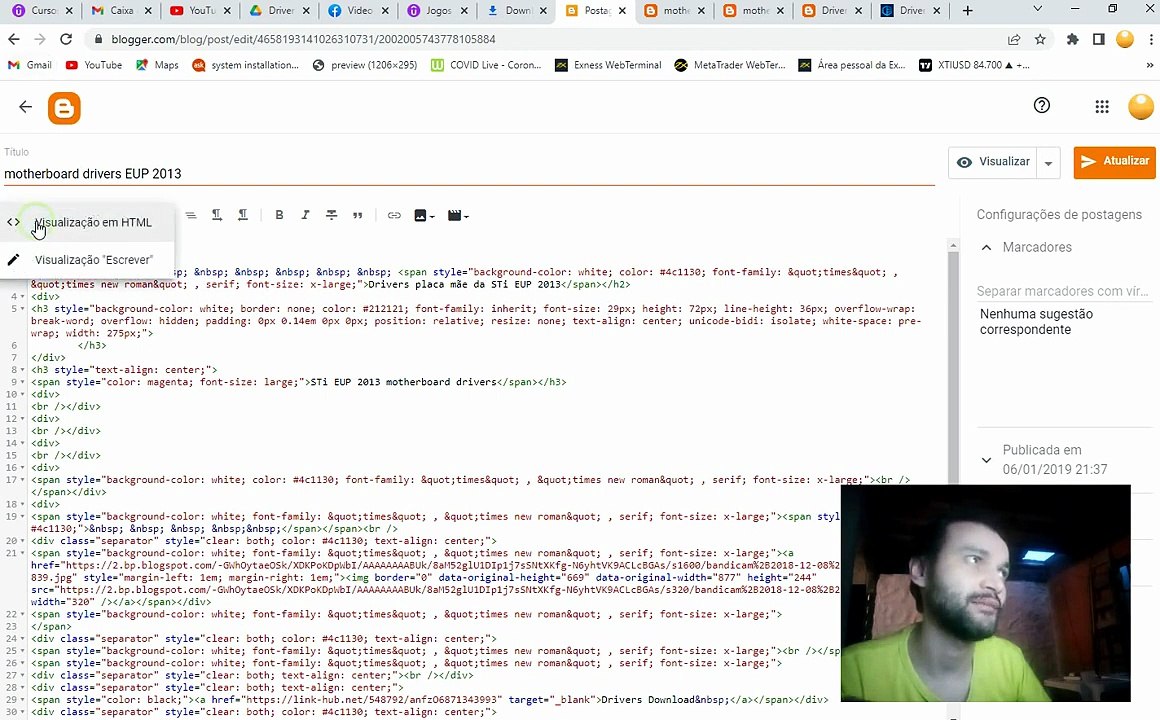Collapse the Marcadores section
This screenshot has height=720, width=1160.
click(986, 248)
